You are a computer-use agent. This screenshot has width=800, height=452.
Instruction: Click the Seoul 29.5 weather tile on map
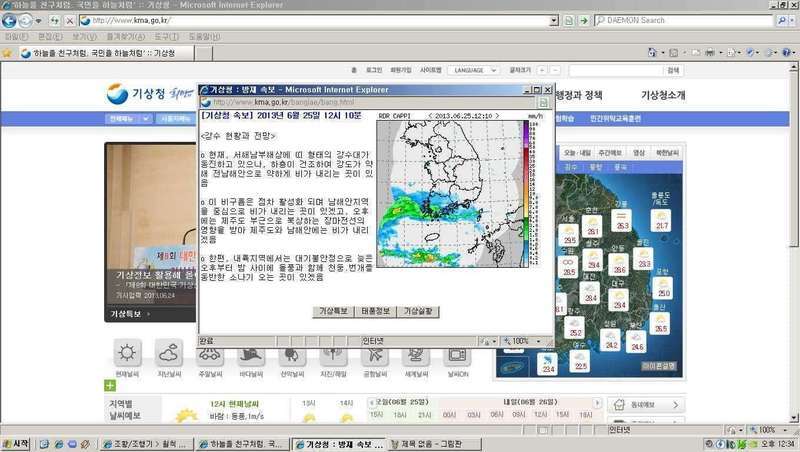pyautogui.click(x=569, y=235)
